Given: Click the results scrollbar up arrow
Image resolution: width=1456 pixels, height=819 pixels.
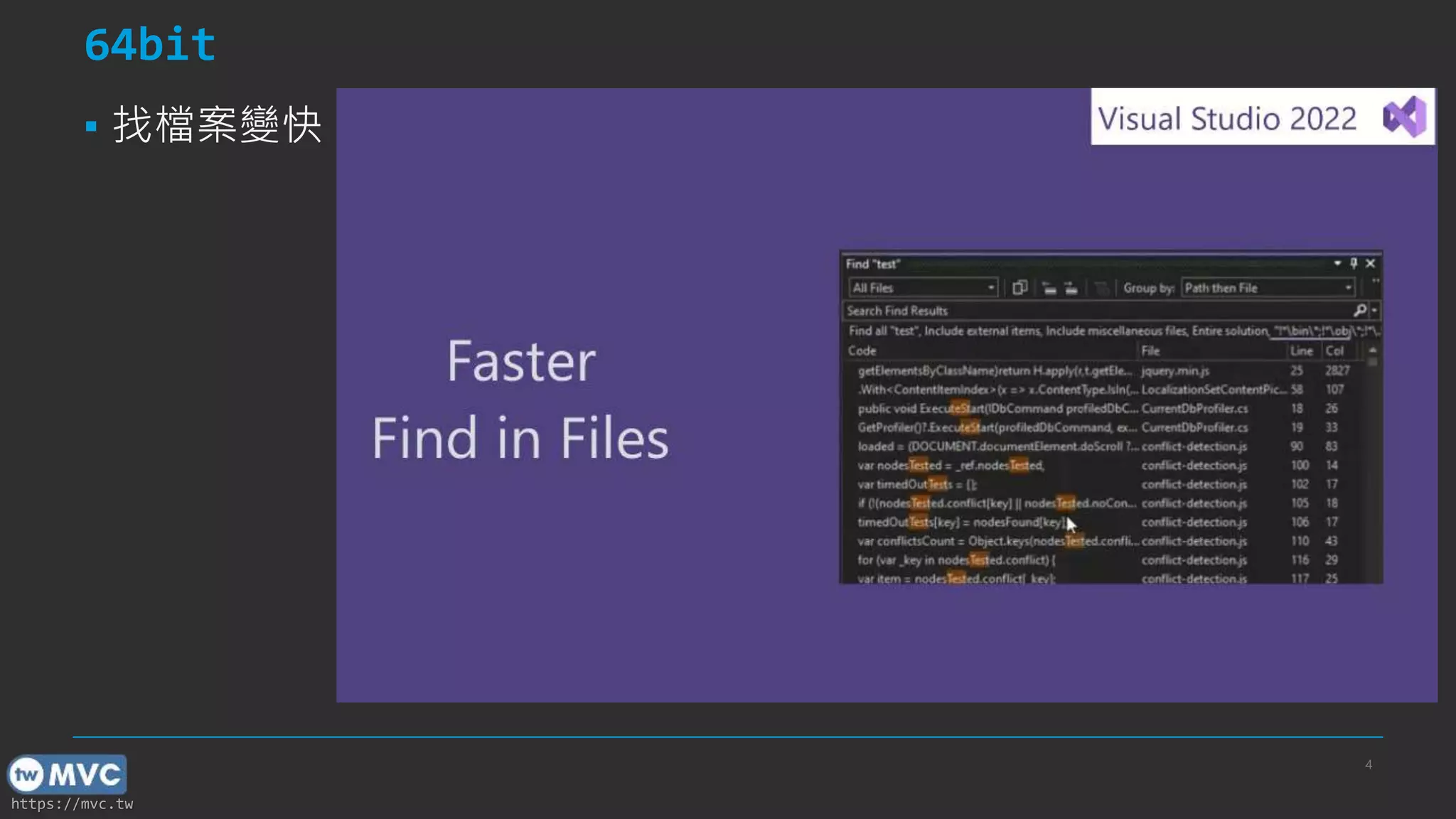Looking at the screenshot, I should [1373, 350].
